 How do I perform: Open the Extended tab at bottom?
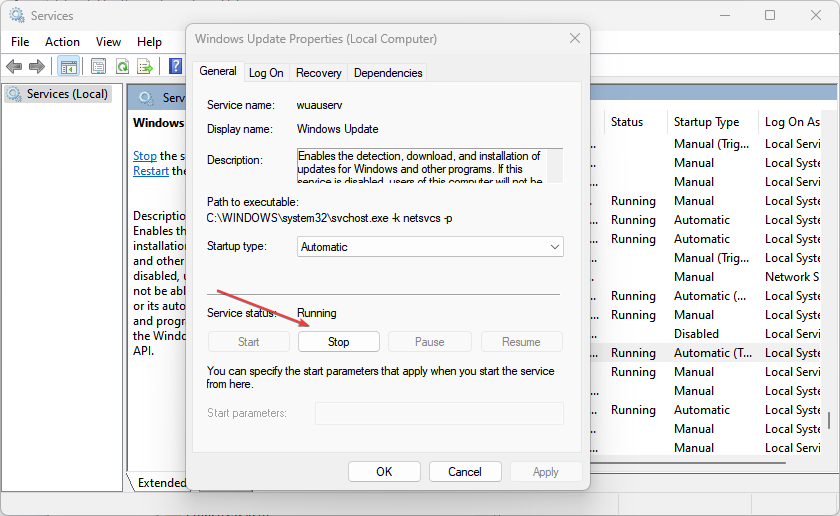coord(161,483)
